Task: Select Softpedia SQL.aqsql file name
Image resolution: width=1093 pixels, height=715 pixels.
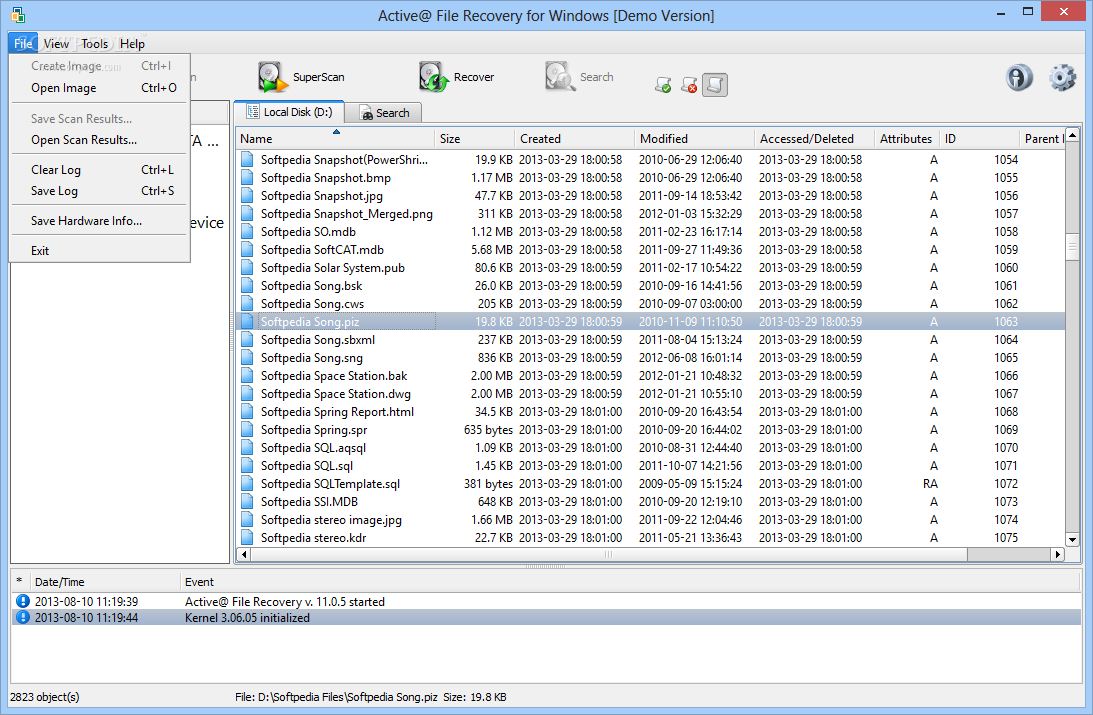Action: [313, 447]
